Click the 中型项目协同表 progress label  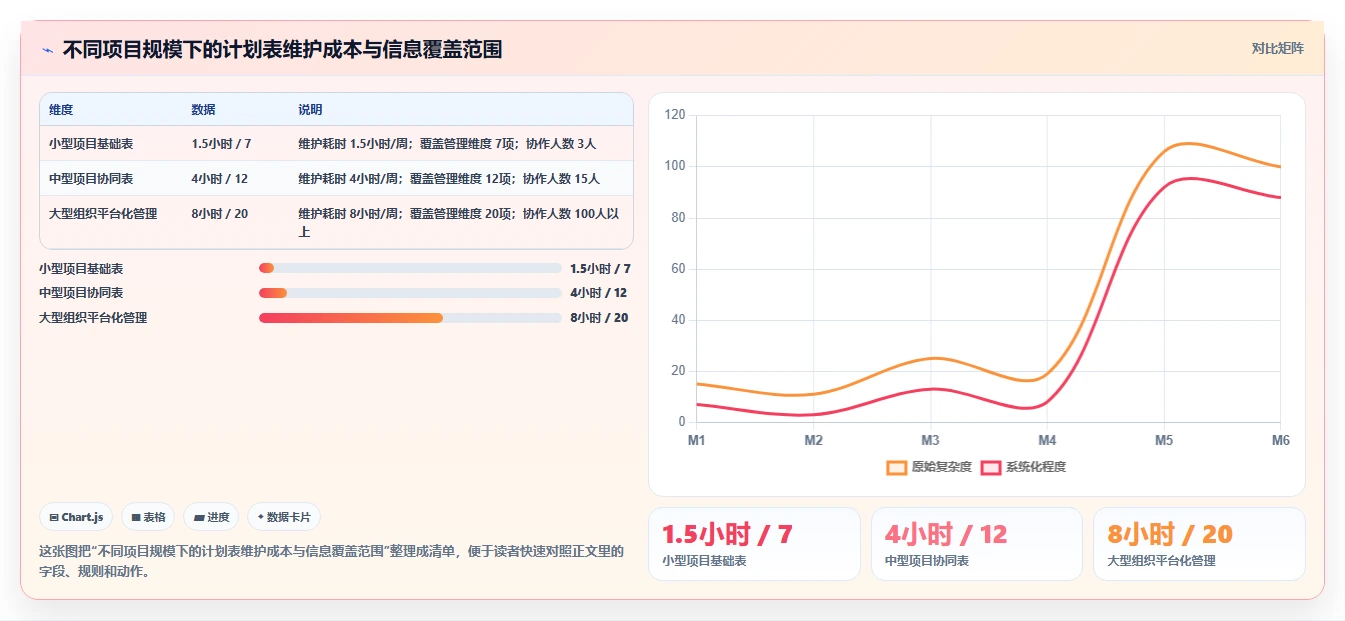coord(81,293)
